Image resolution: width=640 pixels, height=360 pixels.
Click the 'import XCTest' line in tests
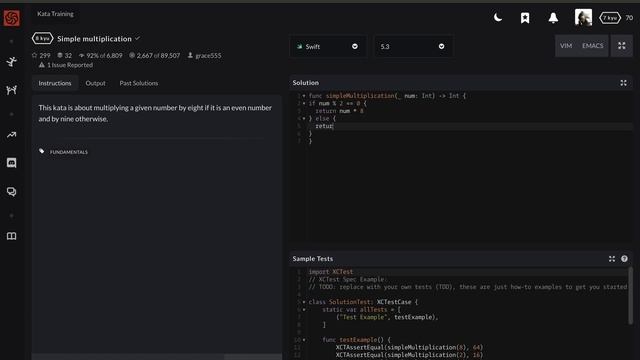[x=331, y=272]
